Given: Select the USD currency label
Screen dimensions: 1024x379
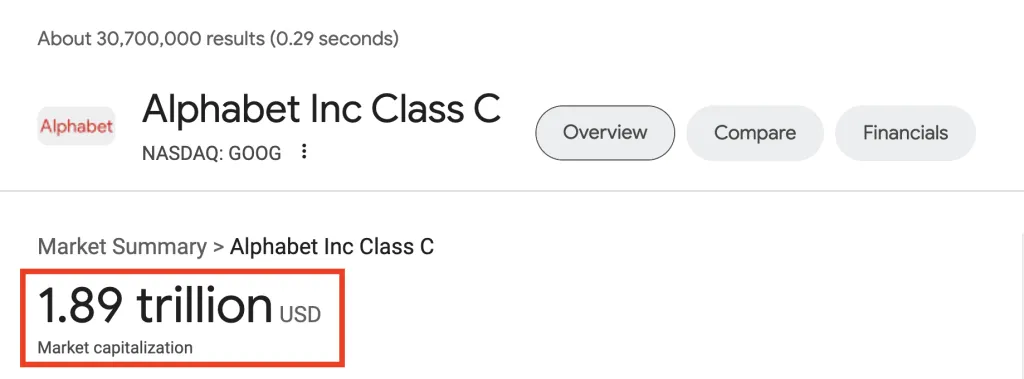Looking at the screenshot, I should (300, 315).
